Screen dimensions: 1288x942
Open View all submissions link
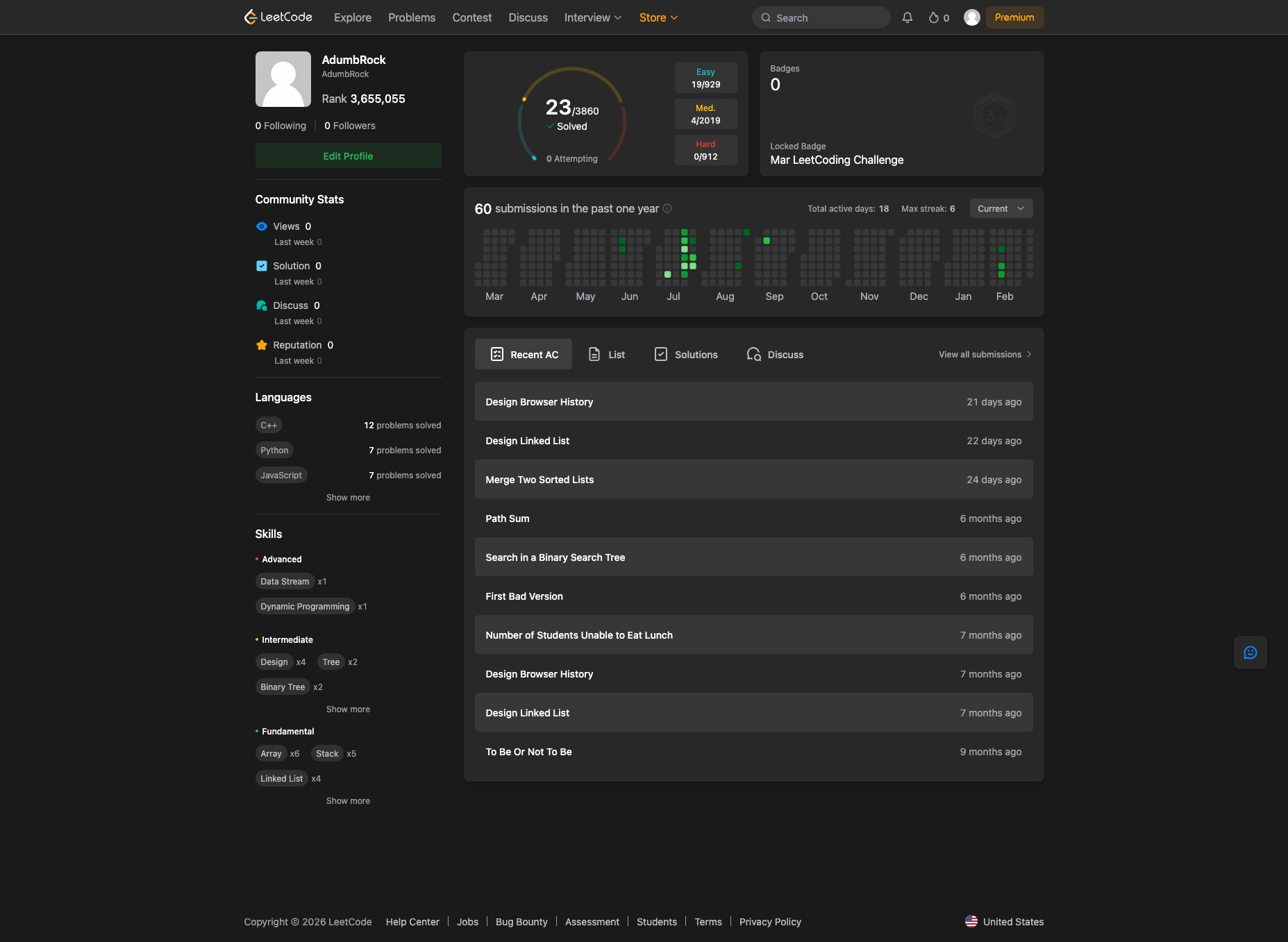(x=985, y=354)
